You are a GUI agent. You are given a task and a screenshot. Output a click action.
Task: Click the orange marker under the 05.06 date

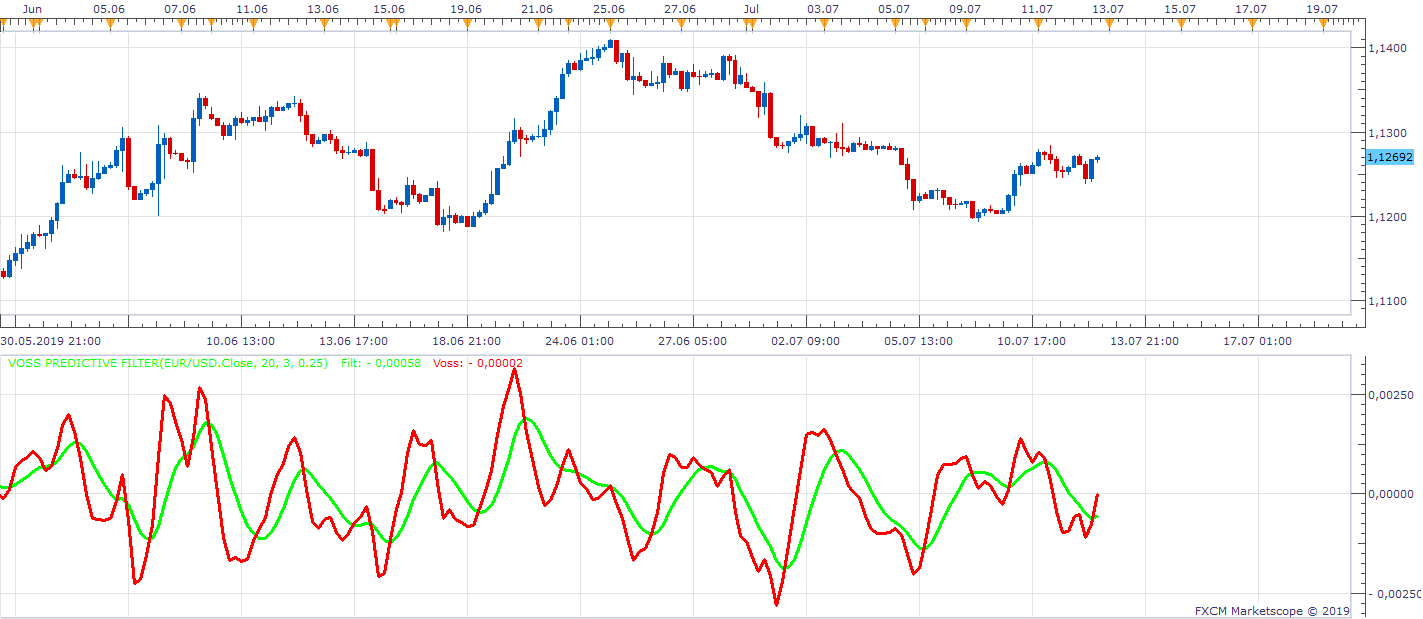tap(109, 23)
